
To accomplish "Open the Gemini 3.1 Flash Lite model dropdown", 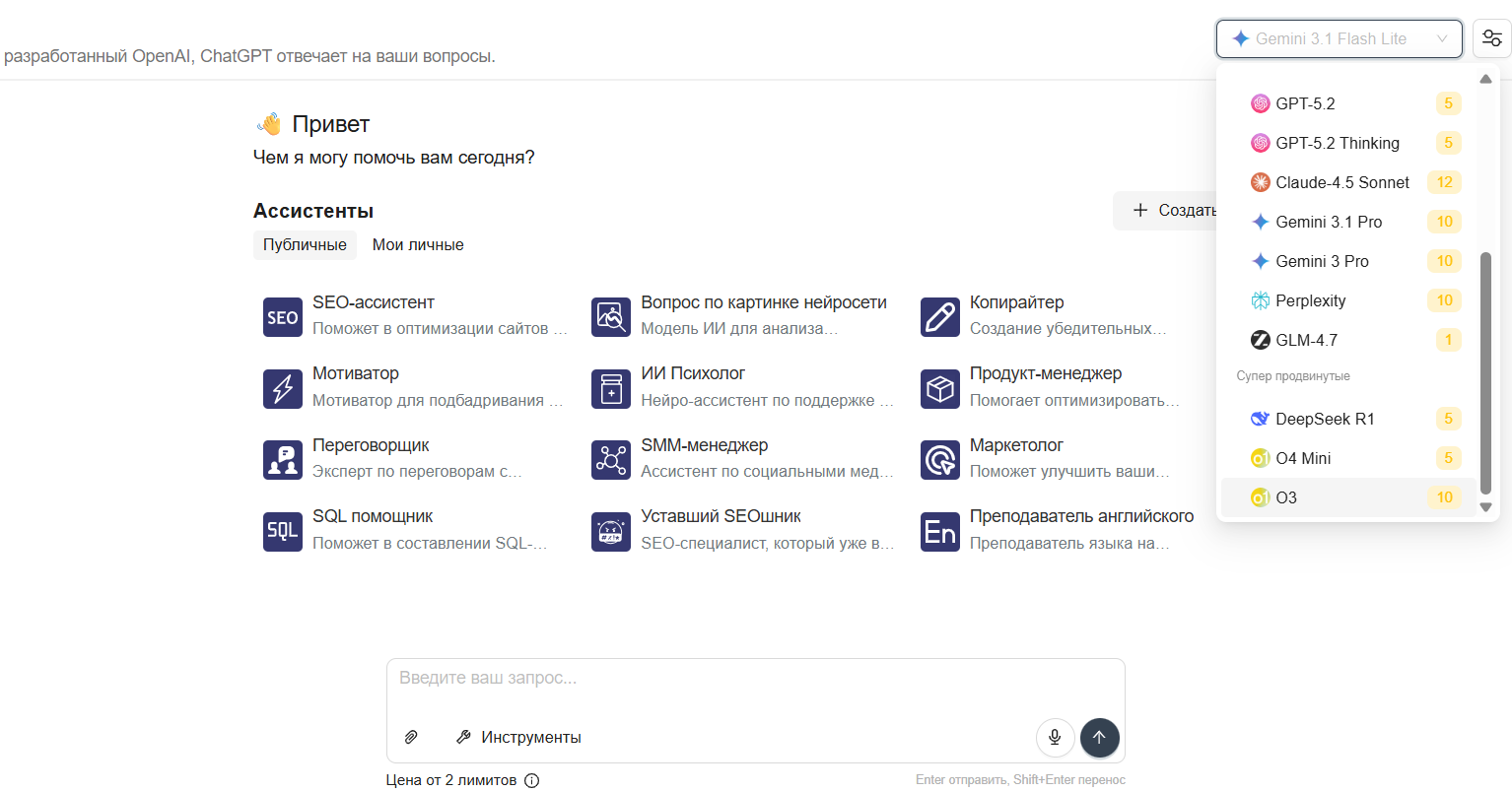I will point(1339,38).
